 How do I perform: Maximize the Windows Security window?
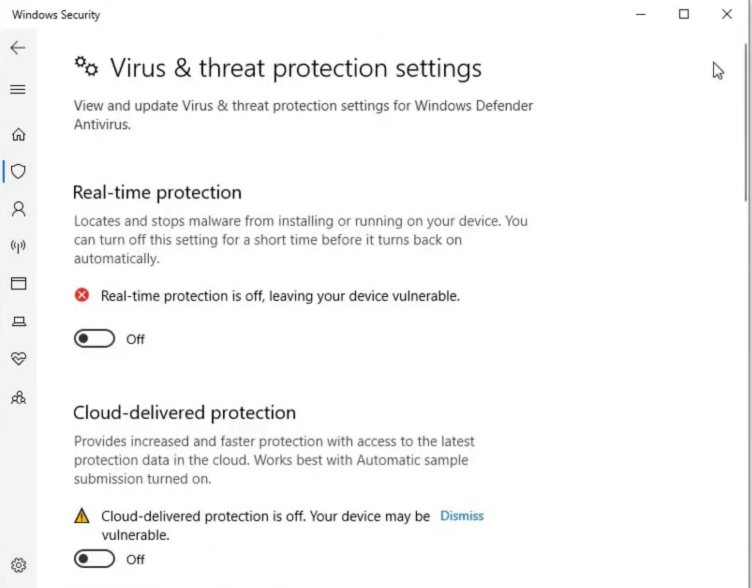pos(684,15)
